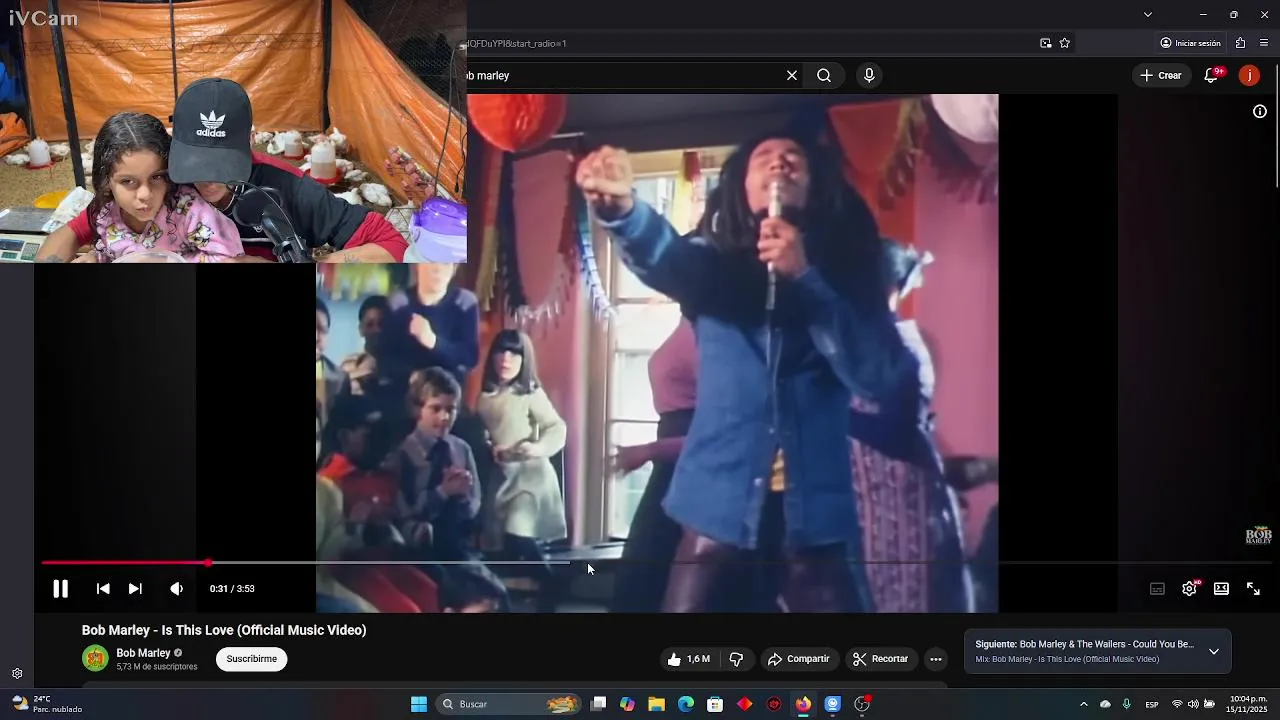This screenshot has width=1280, height=720.
Task: Mute the video volume speaker icon
Action: [176, 589]
